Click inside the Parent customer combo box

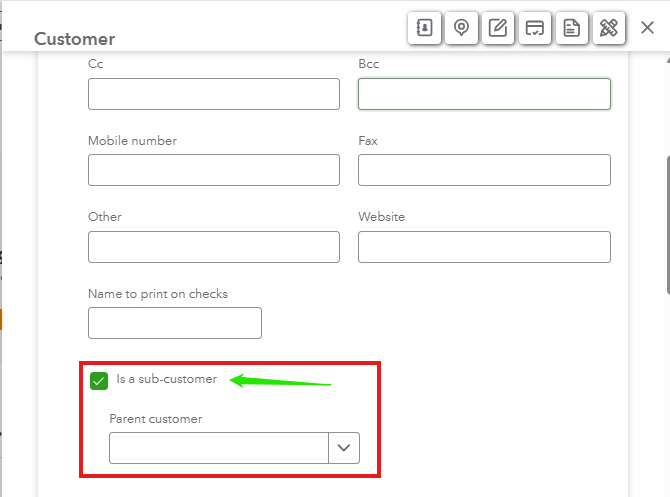(x=219, y=448)
